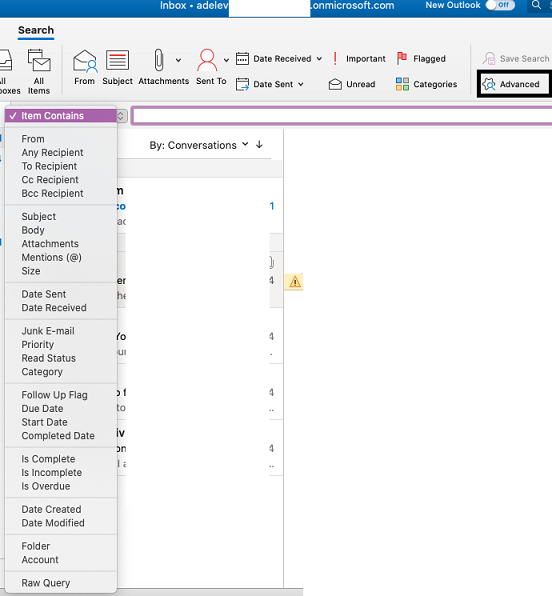The height and width of the screenshot is (596, 552).
Task: Choose Cc Recipient menu entry
Action: [61, 180]
